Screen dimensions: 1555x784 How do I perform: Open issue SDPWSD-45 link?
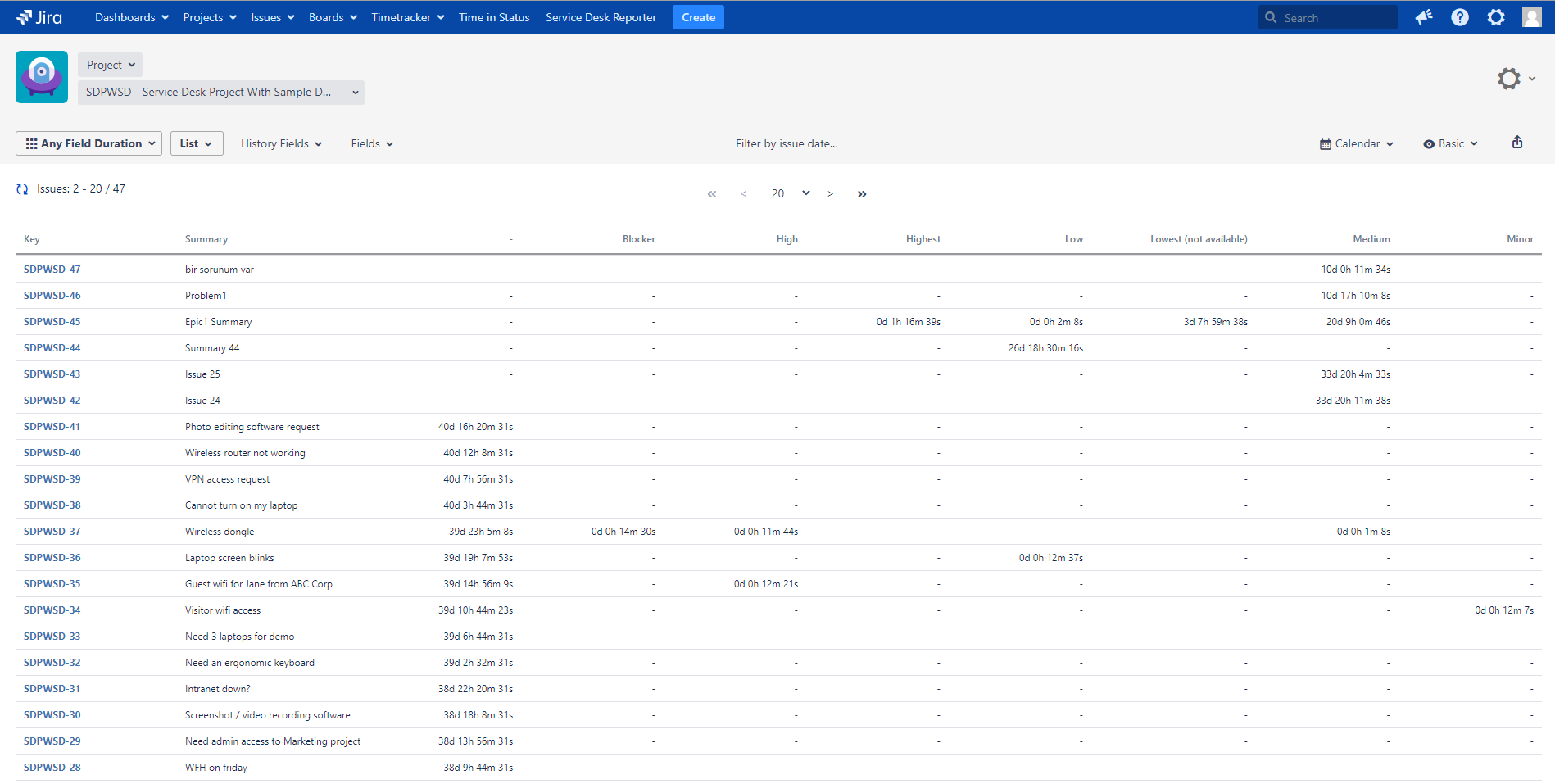[x=52, y=322]
